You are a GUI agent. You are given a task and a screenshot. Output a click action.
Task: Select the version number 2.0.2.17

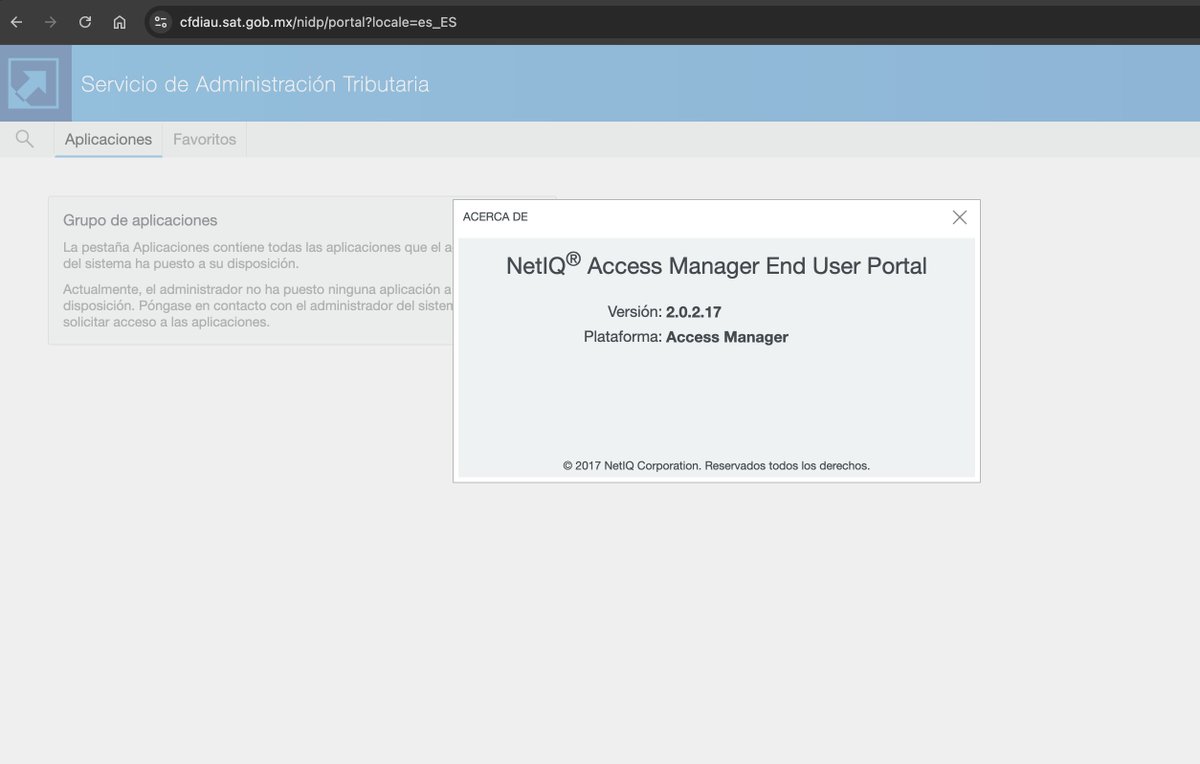(x=693, y=312)
